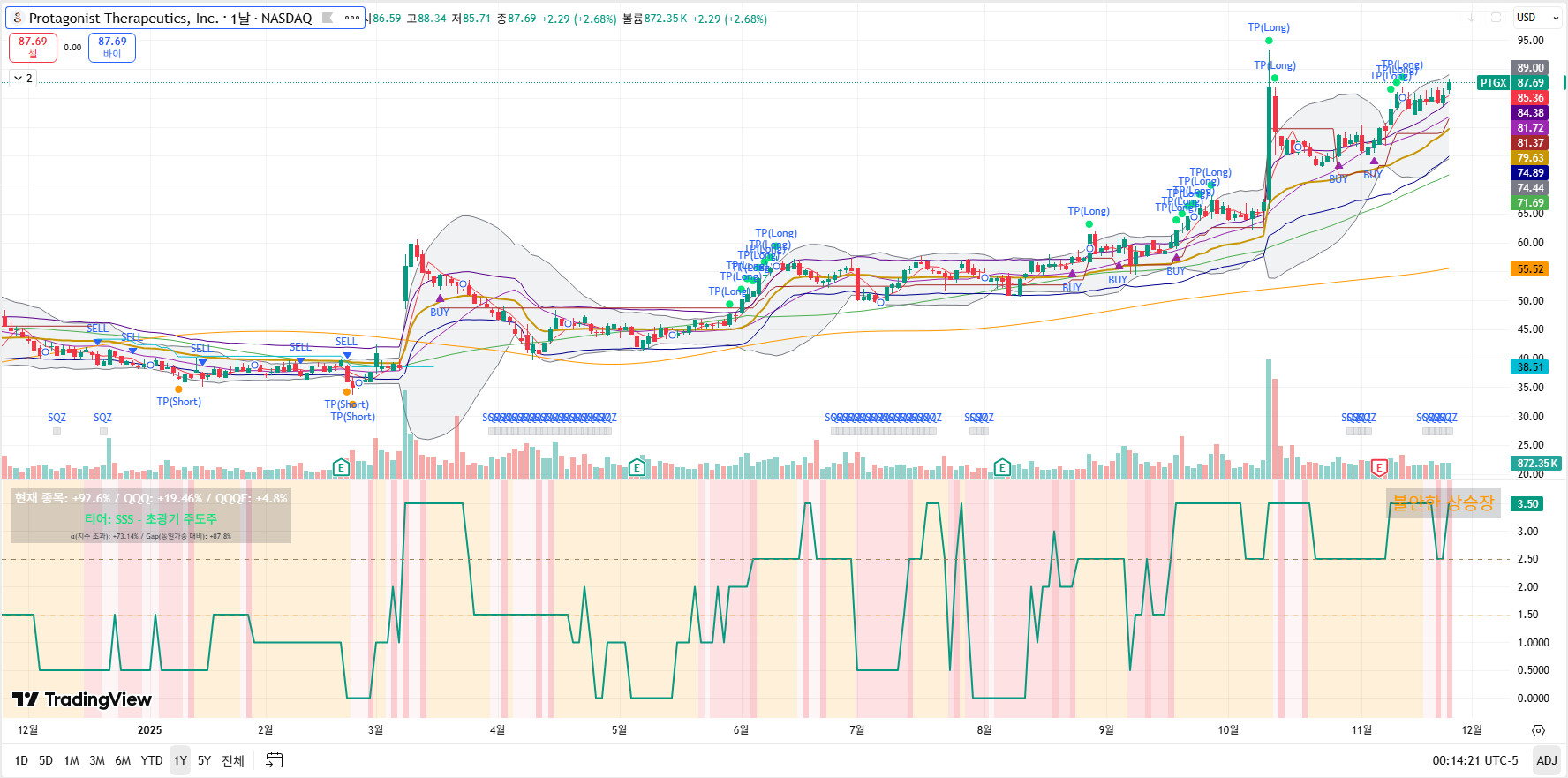Click the dark purple 84.38 price label

tap(1530, 113)
